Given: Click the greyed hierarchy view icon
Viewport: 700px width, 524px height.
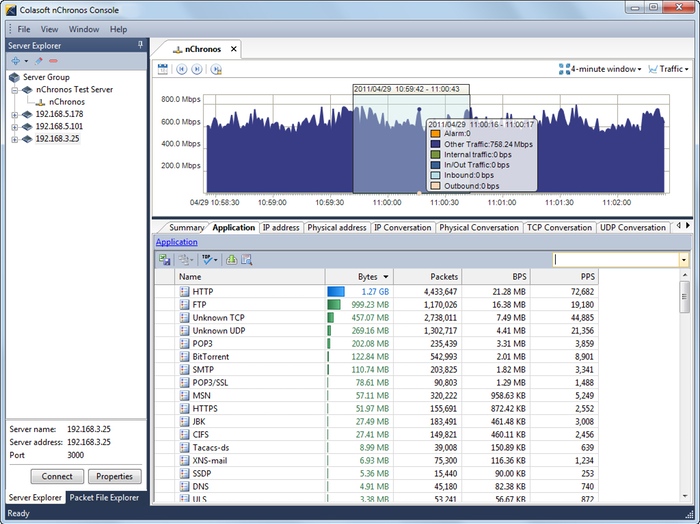Looking at the screenshot, I should click(184, 260).
